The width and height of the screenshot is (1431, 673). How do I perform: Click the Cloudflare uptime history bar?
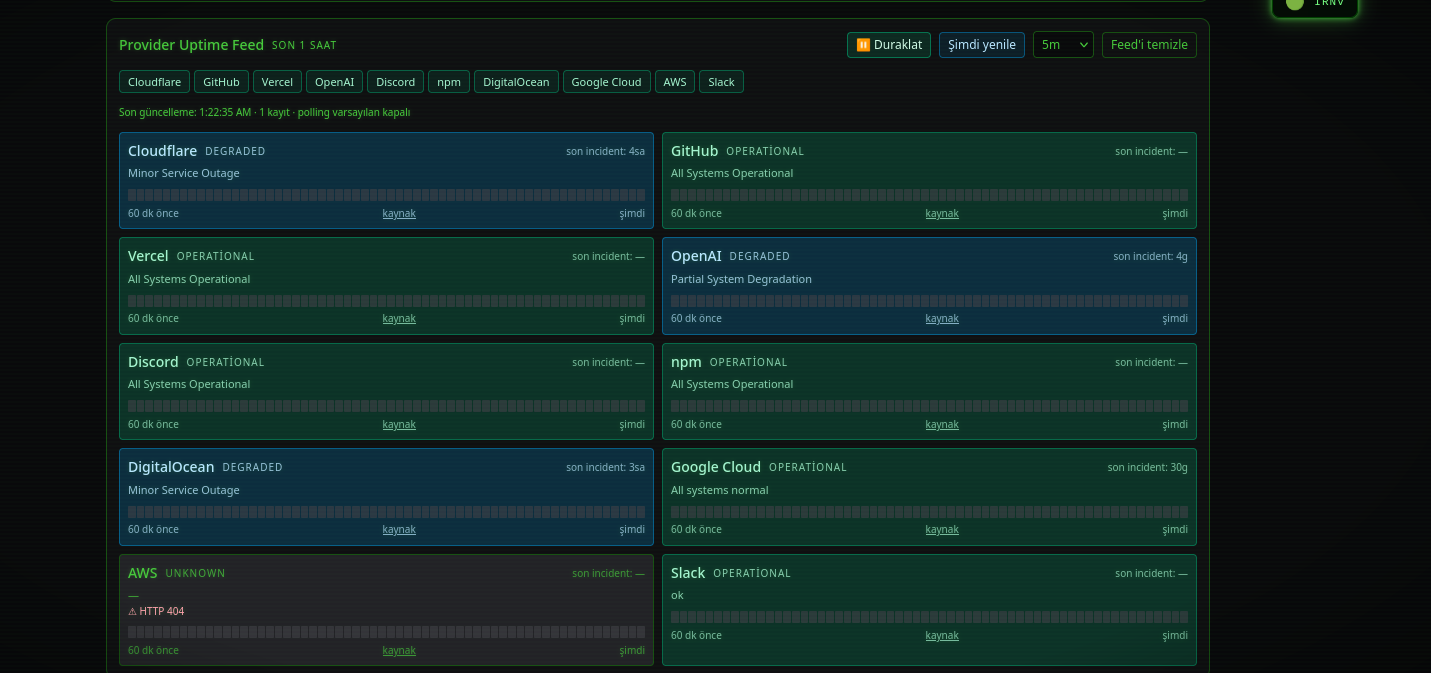386,195
